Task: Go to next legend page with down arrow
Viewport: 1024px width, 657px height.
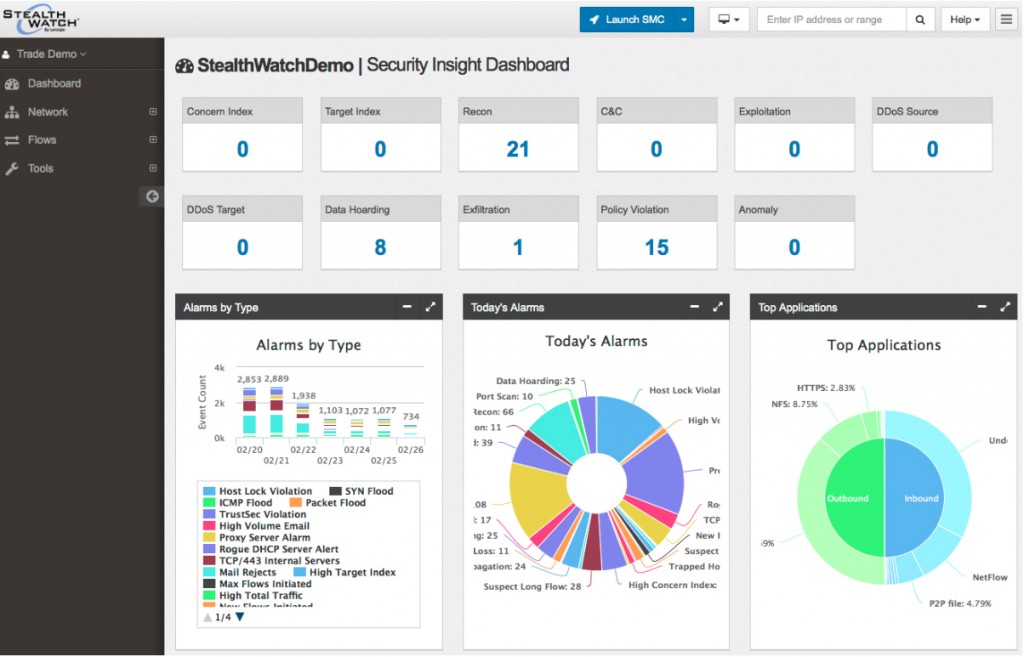Action: pos(240,617)
